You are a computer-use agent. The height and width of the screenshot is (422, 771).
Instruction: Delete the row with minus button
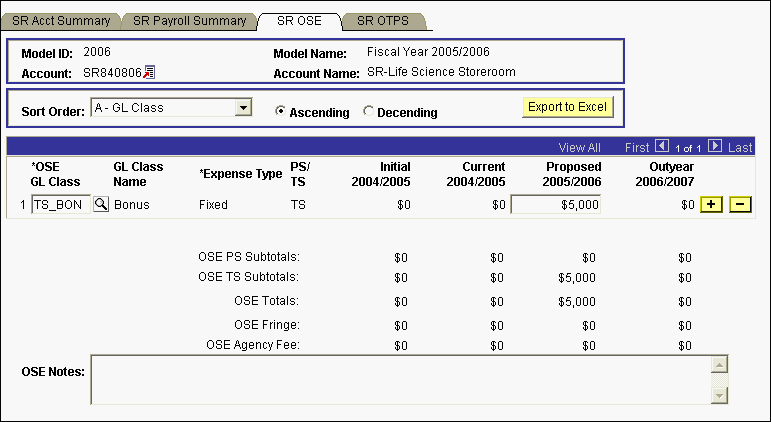(x=740, y=204)
